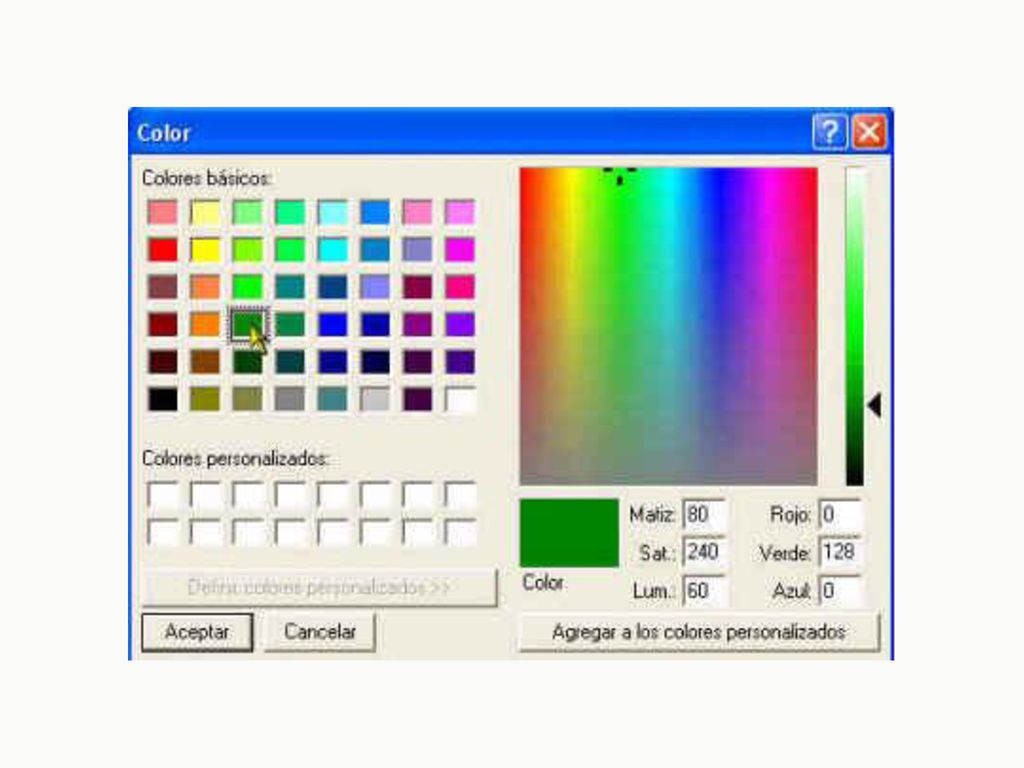This screenshot has width=1024, height=768.
Task: Select the selected dark green swatch
Action: (248, 325)
